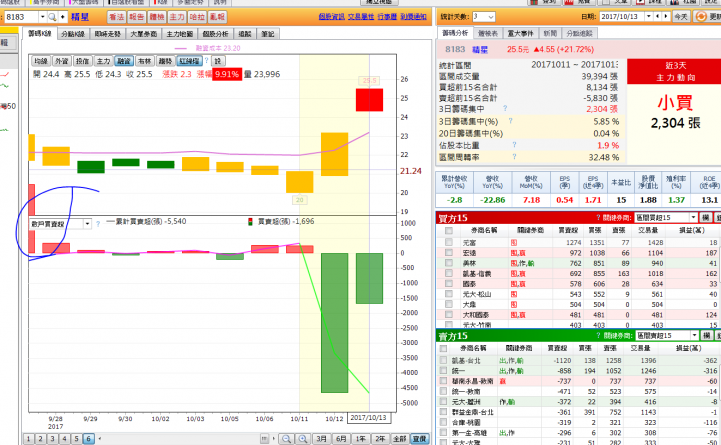Click the question mark beside 紅綠柱 button

(x=206, y=60)
